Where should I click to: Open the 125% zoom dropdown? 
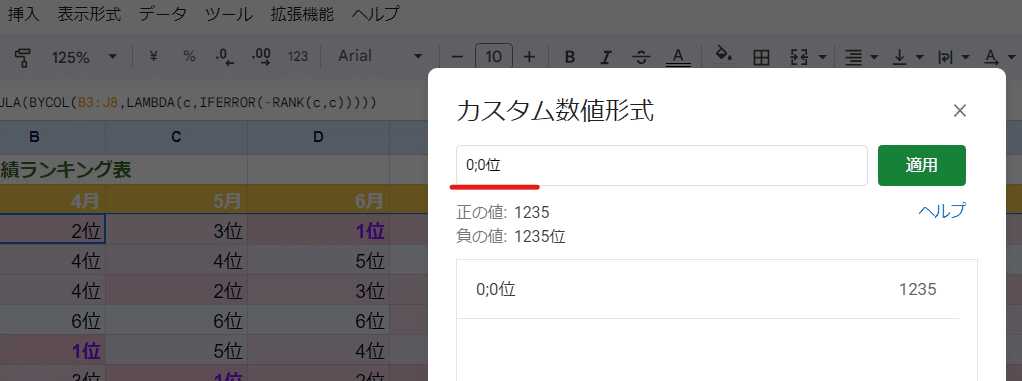[x=84, y=57]
